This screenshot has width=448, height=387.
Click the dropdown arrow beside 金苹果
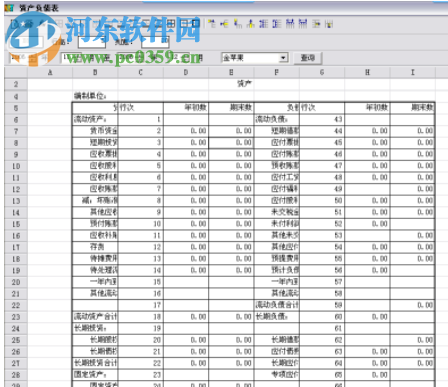283,58
